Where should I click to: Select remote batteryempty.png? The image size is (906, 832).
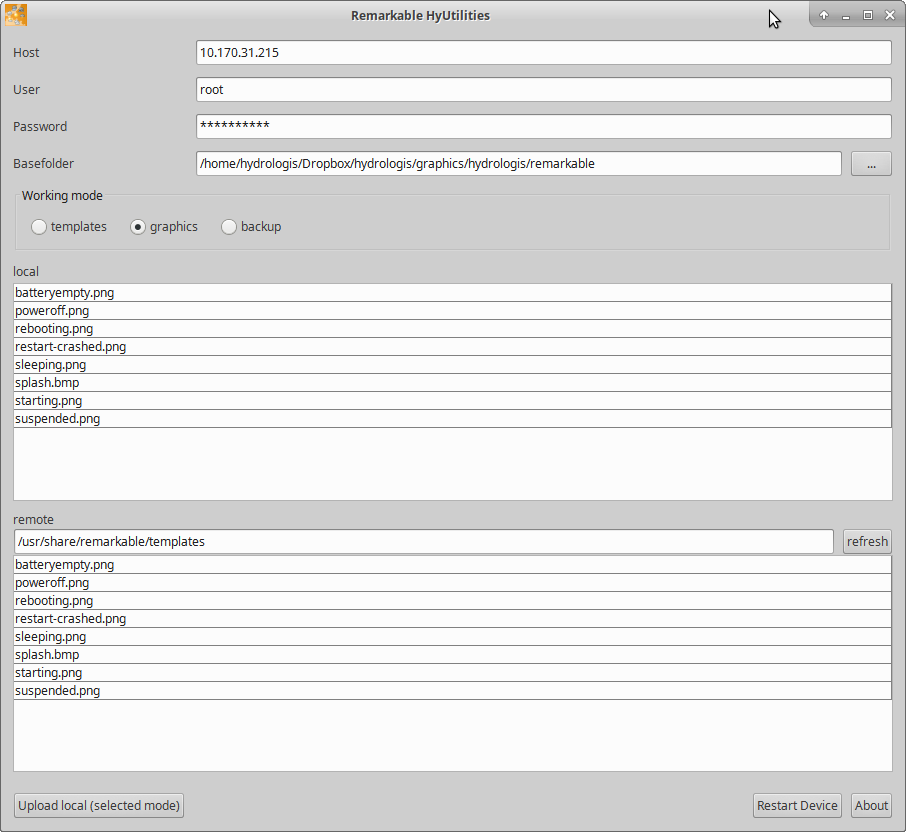pyautogui.click(x=452, y=564)
